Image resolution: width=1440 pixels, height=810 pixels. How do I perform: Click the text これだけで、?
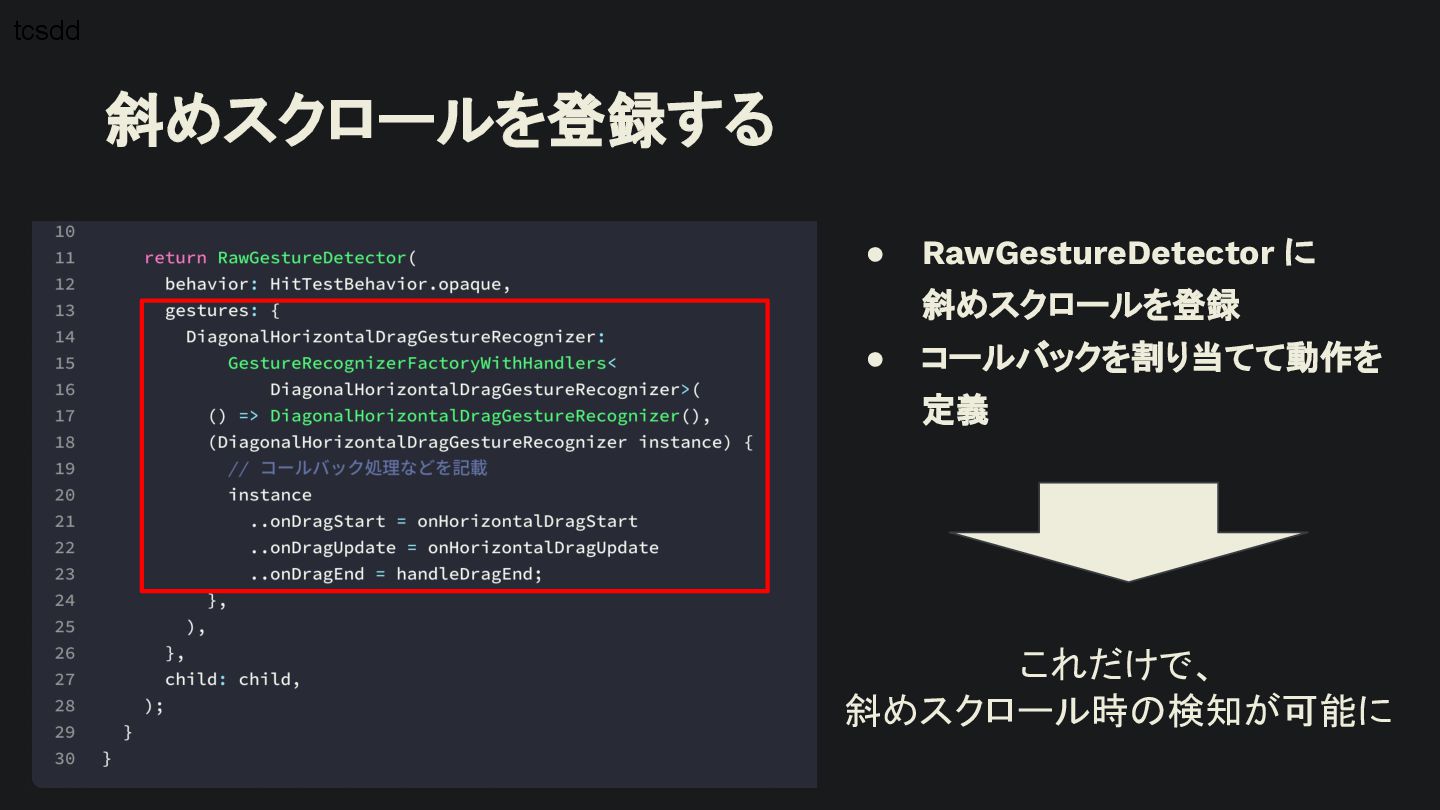1117,664
